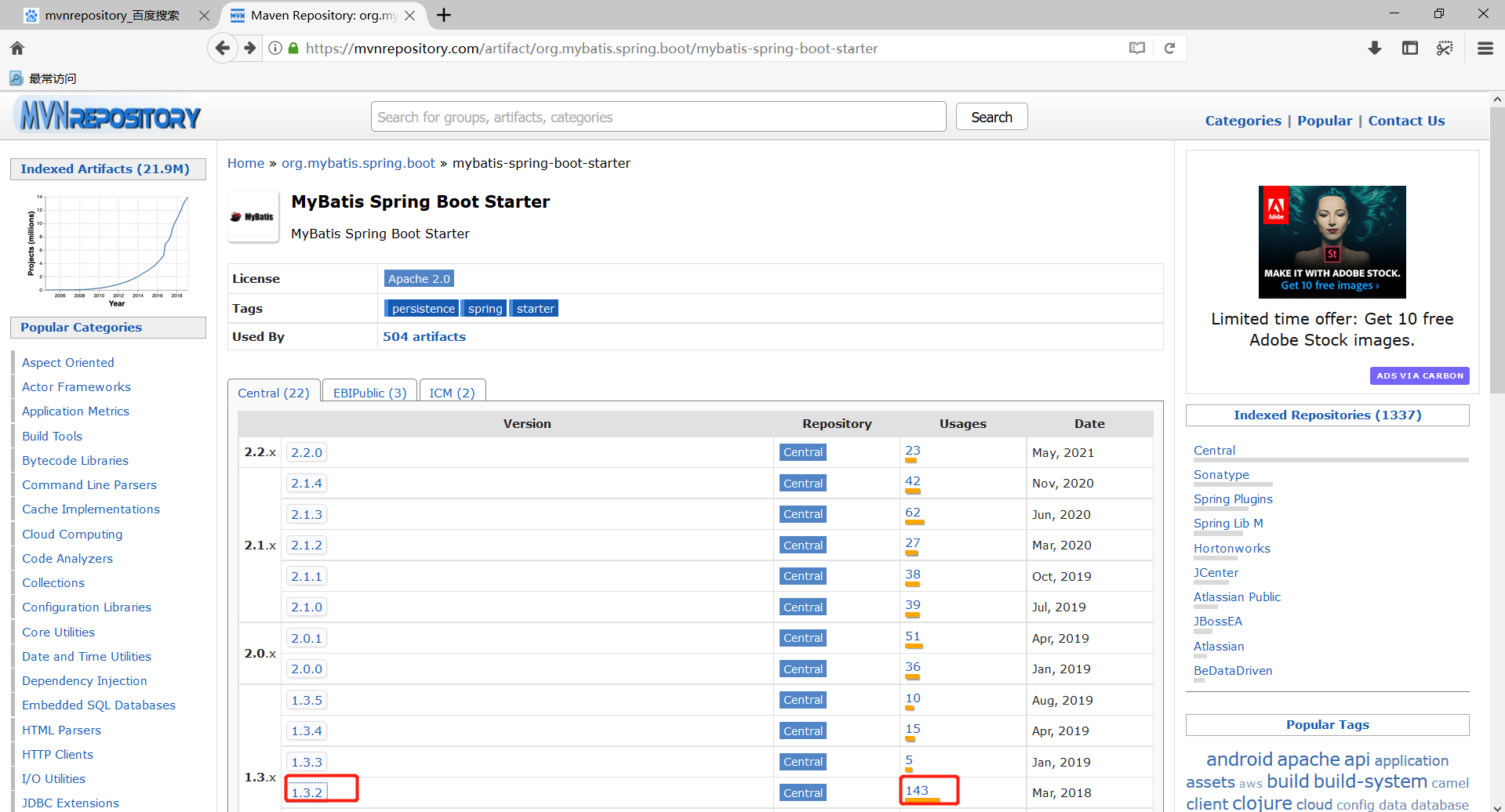This screenshot has width=1505, height=812.
Task: Open version 2.1.3
Action: point(307,514)
